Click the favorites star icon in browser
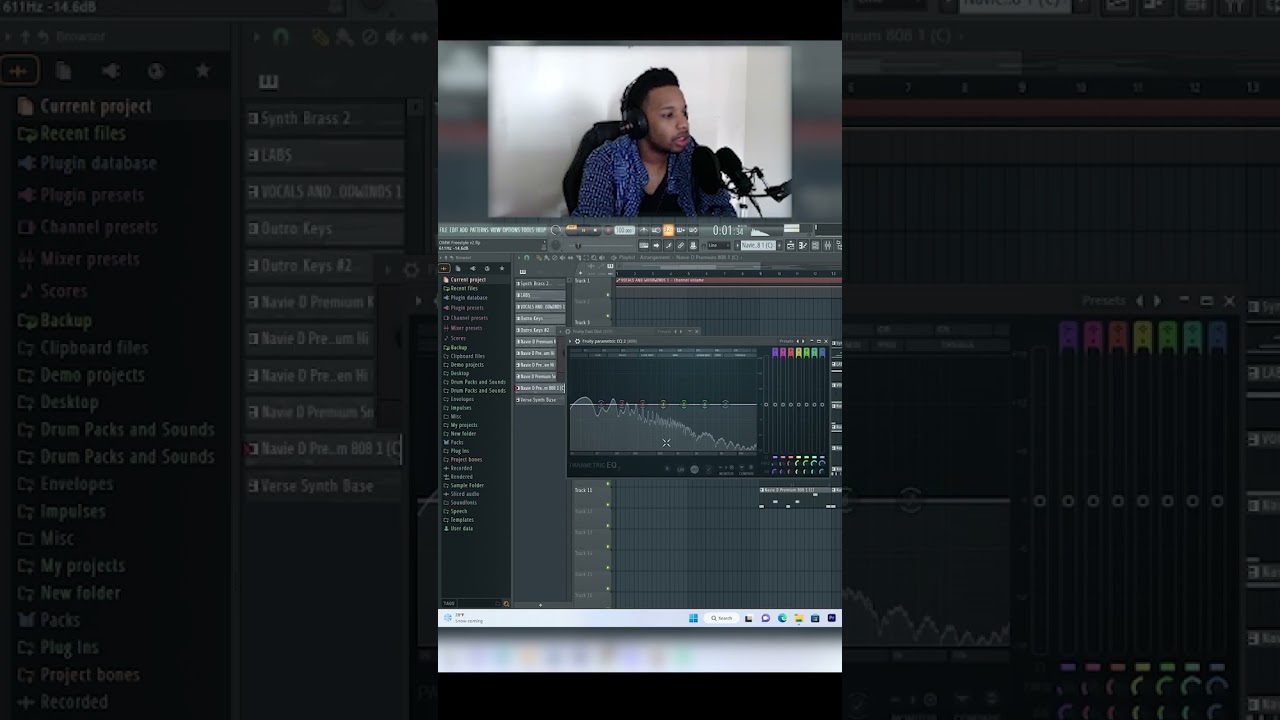 tap(502, 268)
